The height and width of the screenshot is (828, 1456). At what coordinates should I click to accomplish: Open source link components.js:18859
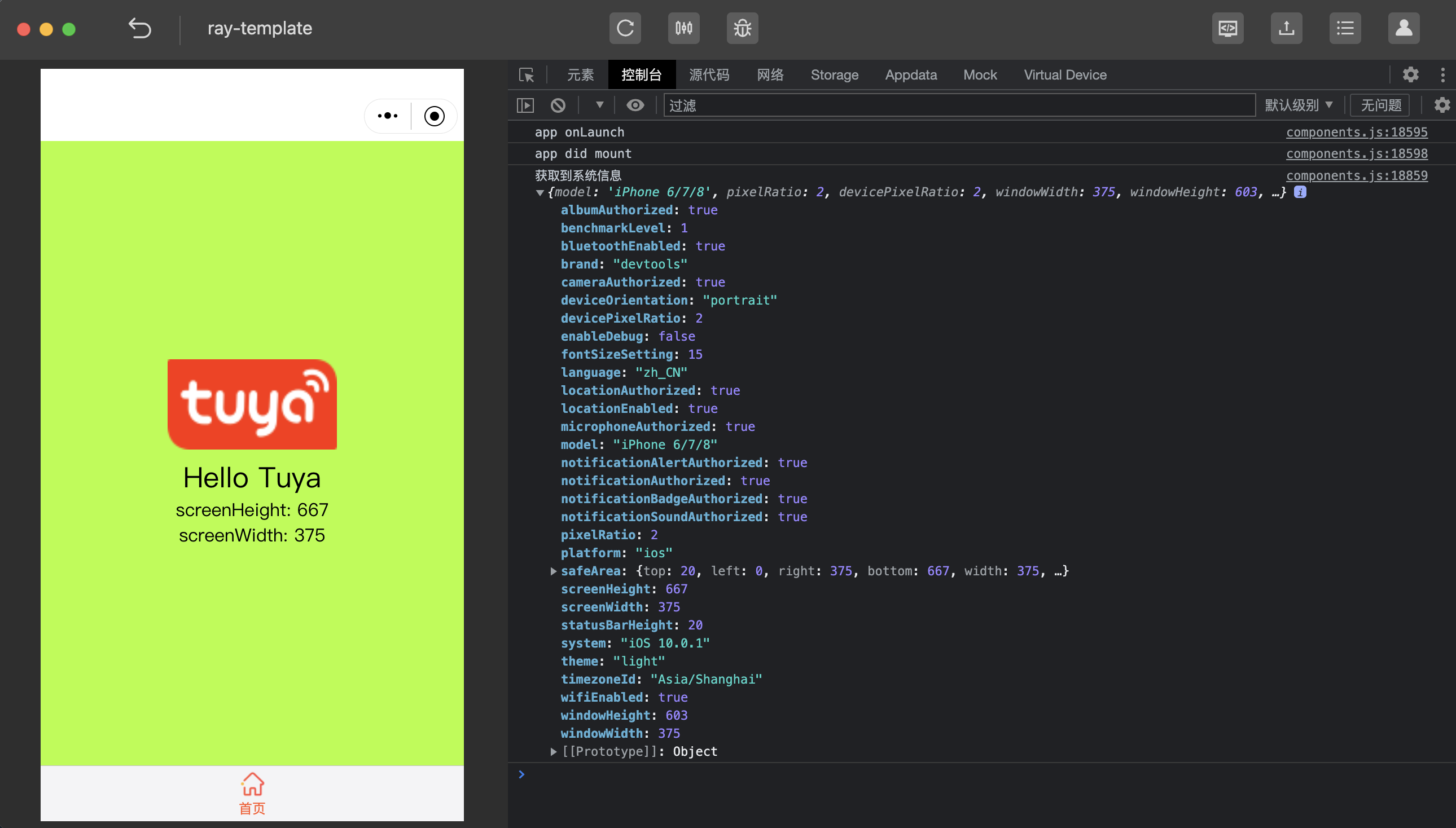pyautogui.click(x=1357, y=175)
